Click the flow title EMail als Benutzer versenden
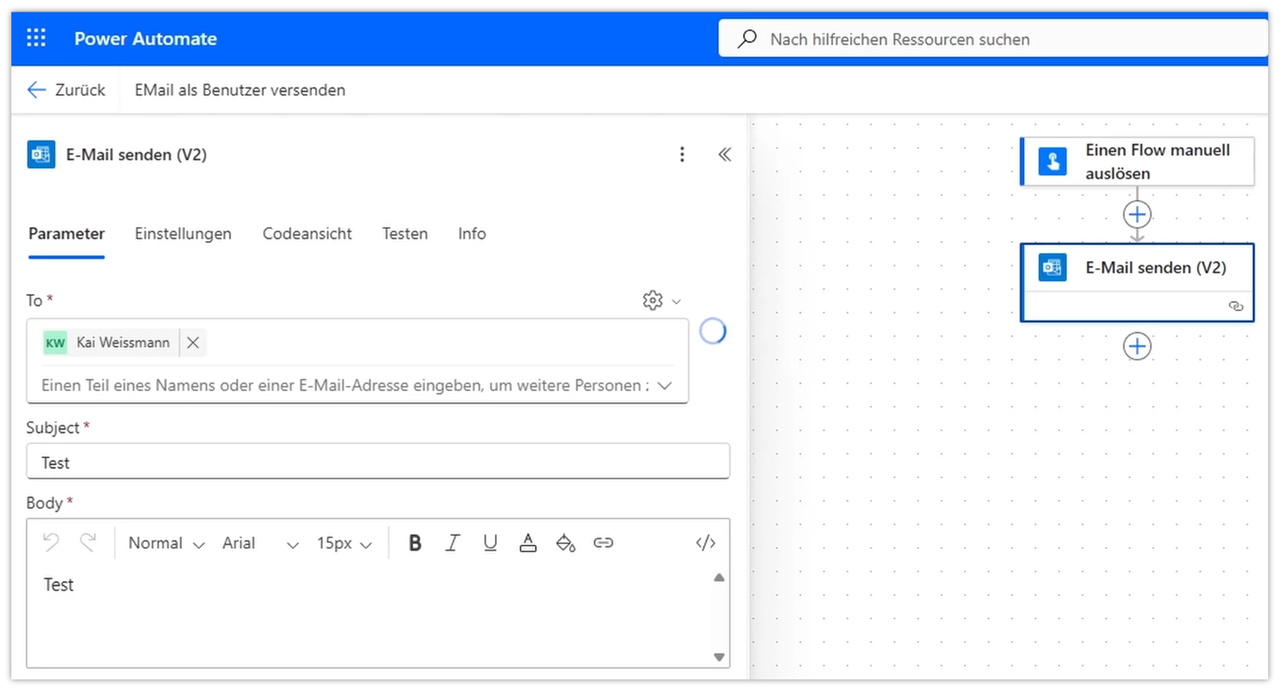This screenshot has width=1280, height=696. pyautogui.click(x=240, y=90)
